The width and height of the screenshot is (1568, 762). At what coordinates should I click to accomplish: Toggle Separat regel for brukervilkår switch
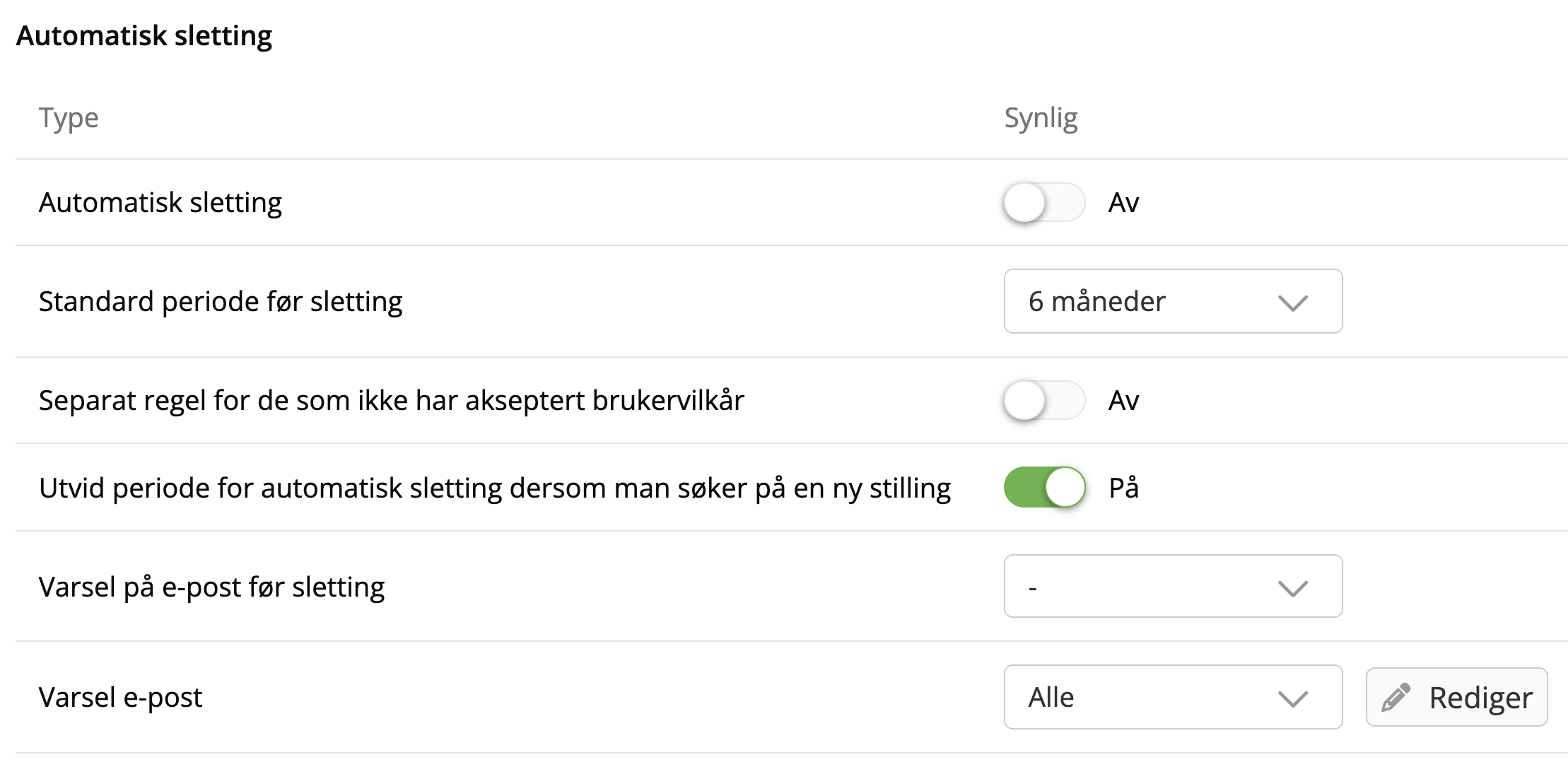(x=1044, y=401)
